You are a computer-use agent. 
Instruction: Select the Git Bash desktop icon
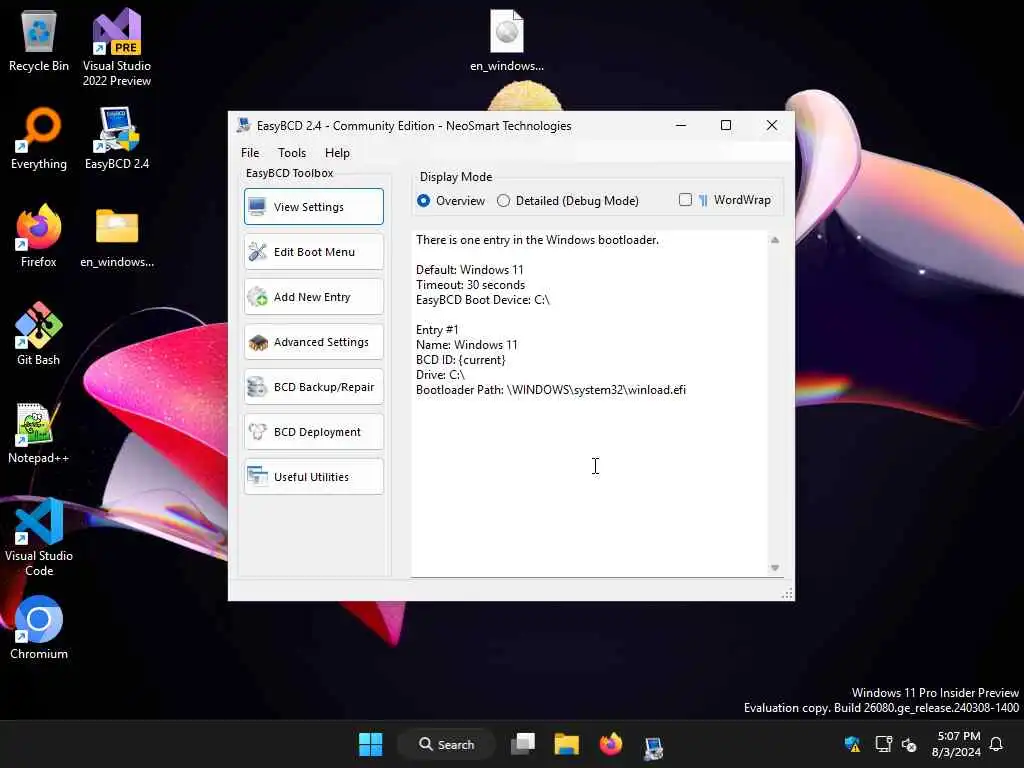(39, 335)
